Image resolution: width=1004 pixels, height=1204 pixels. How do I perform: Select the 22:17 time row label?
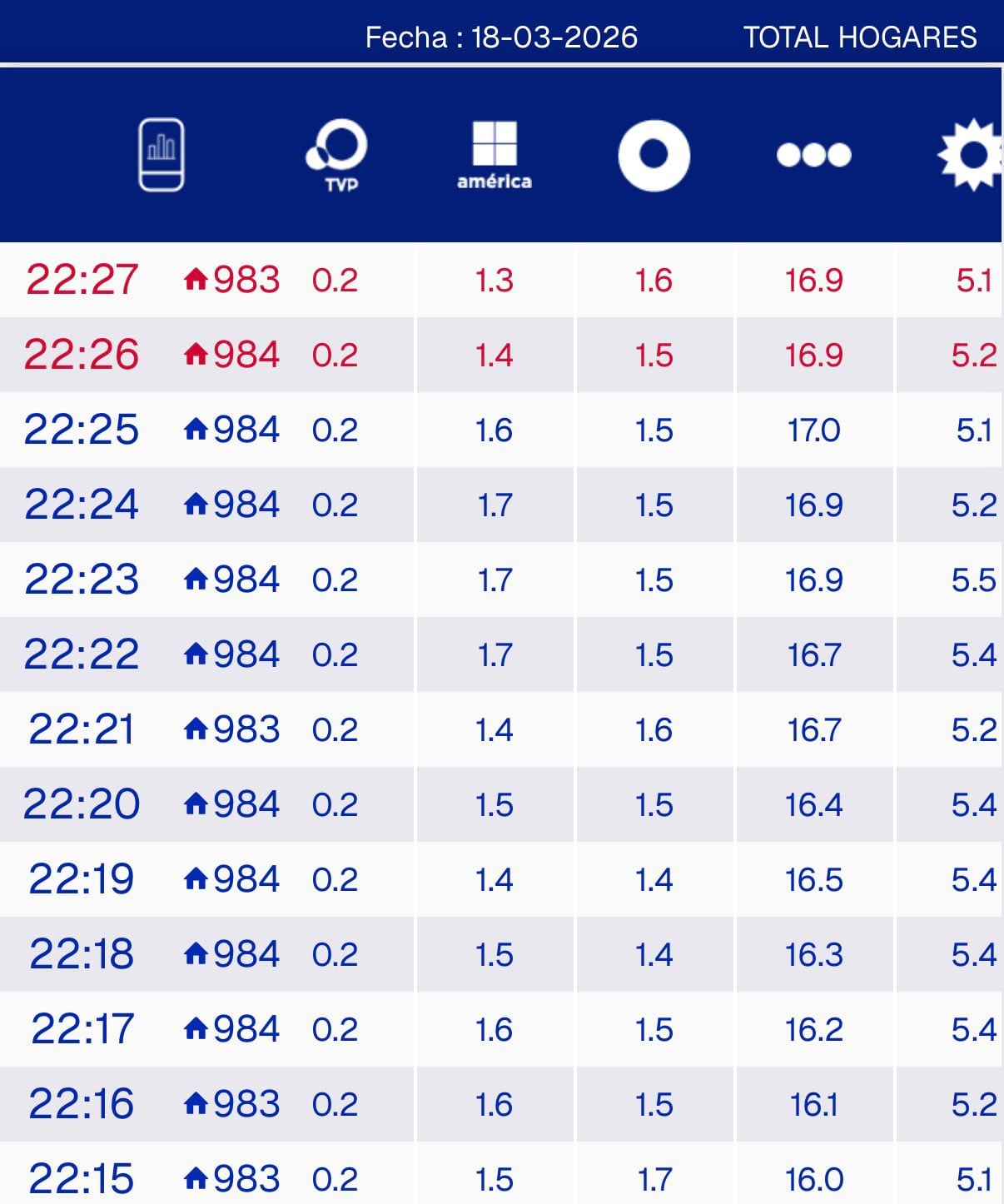click(x=82, y=1029)
